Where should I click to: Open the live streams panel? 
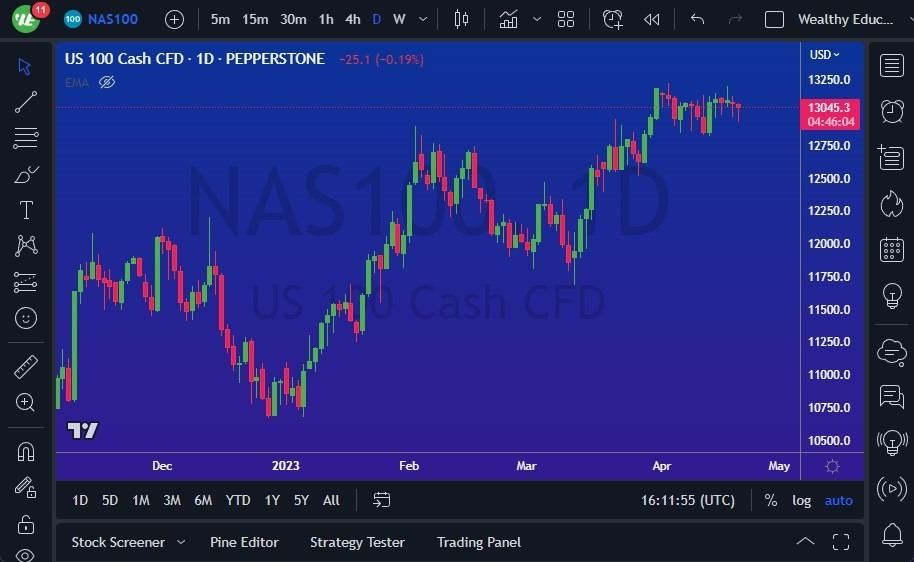(x=892, y=489)
